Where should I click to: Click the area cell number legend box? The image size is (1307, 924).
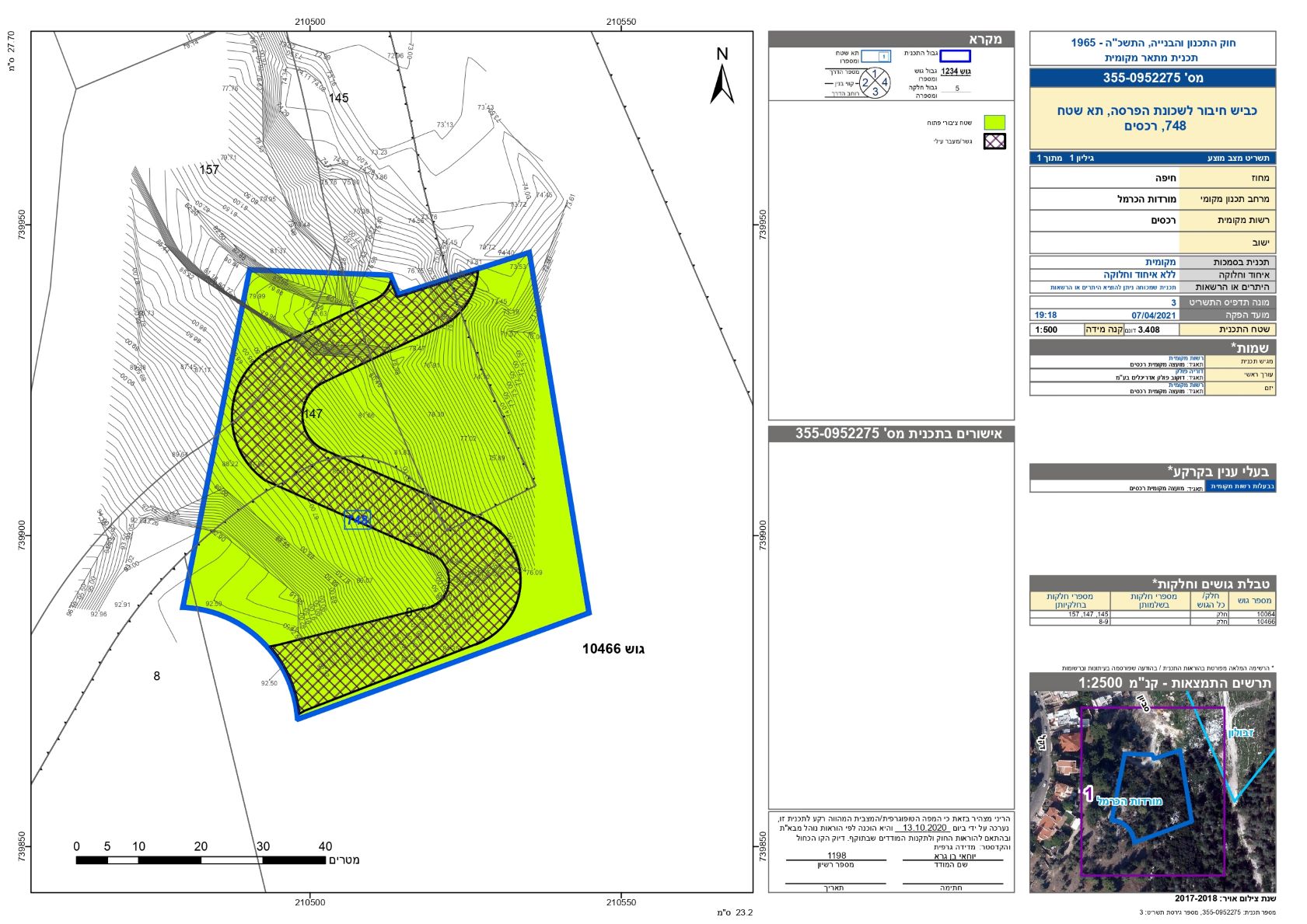875,57
